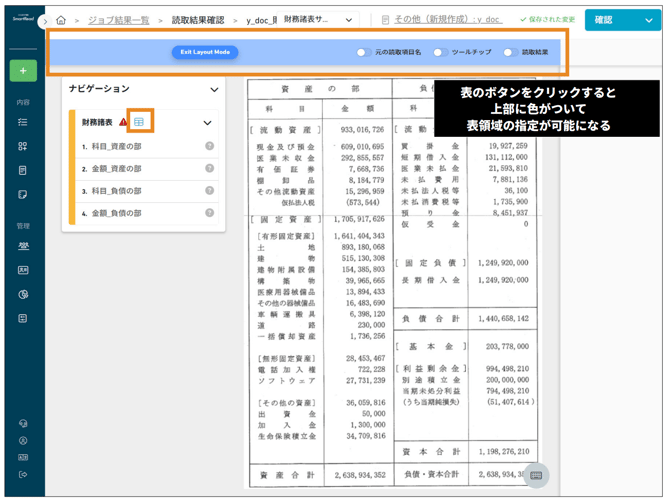Click the table layout icon beside 財務諸表
The height and width of the screenshot is (503, 670).
point(139,122)
